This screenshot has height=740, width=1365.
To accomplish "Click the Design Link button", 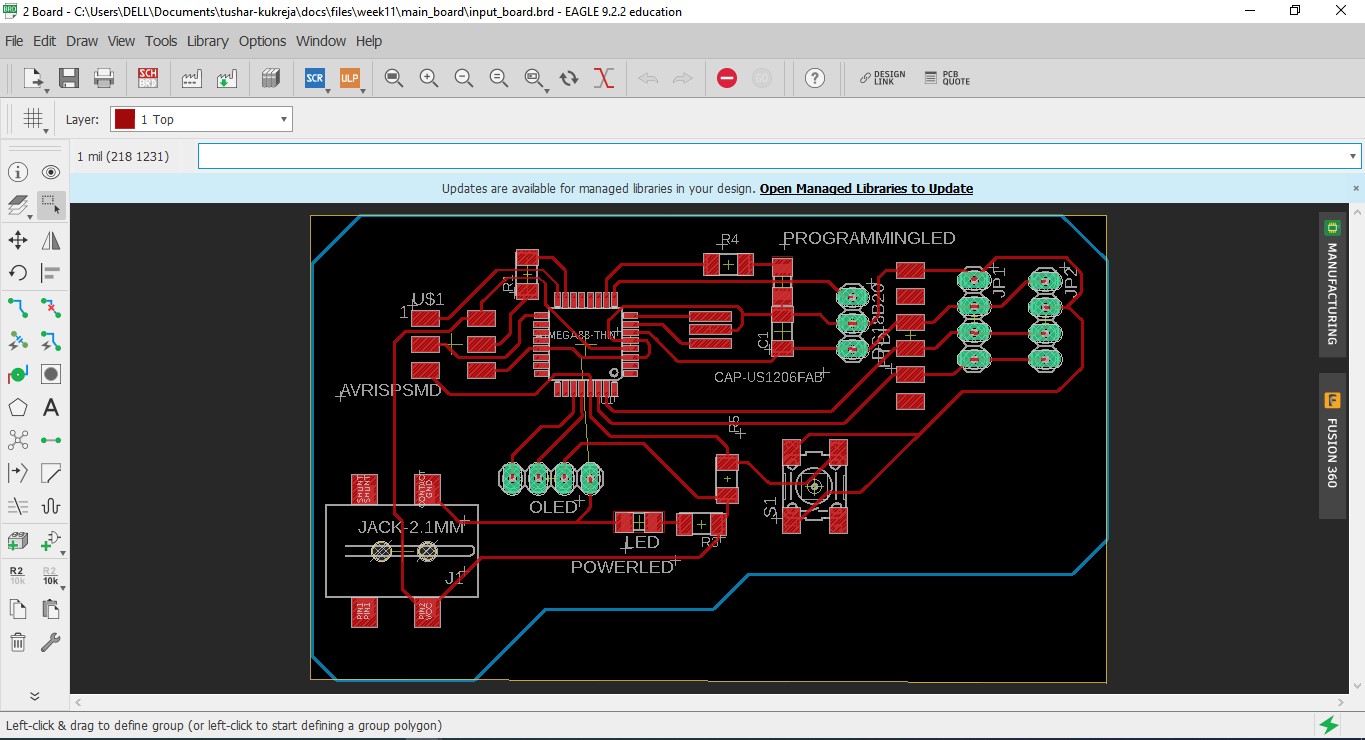I will 882,78.
